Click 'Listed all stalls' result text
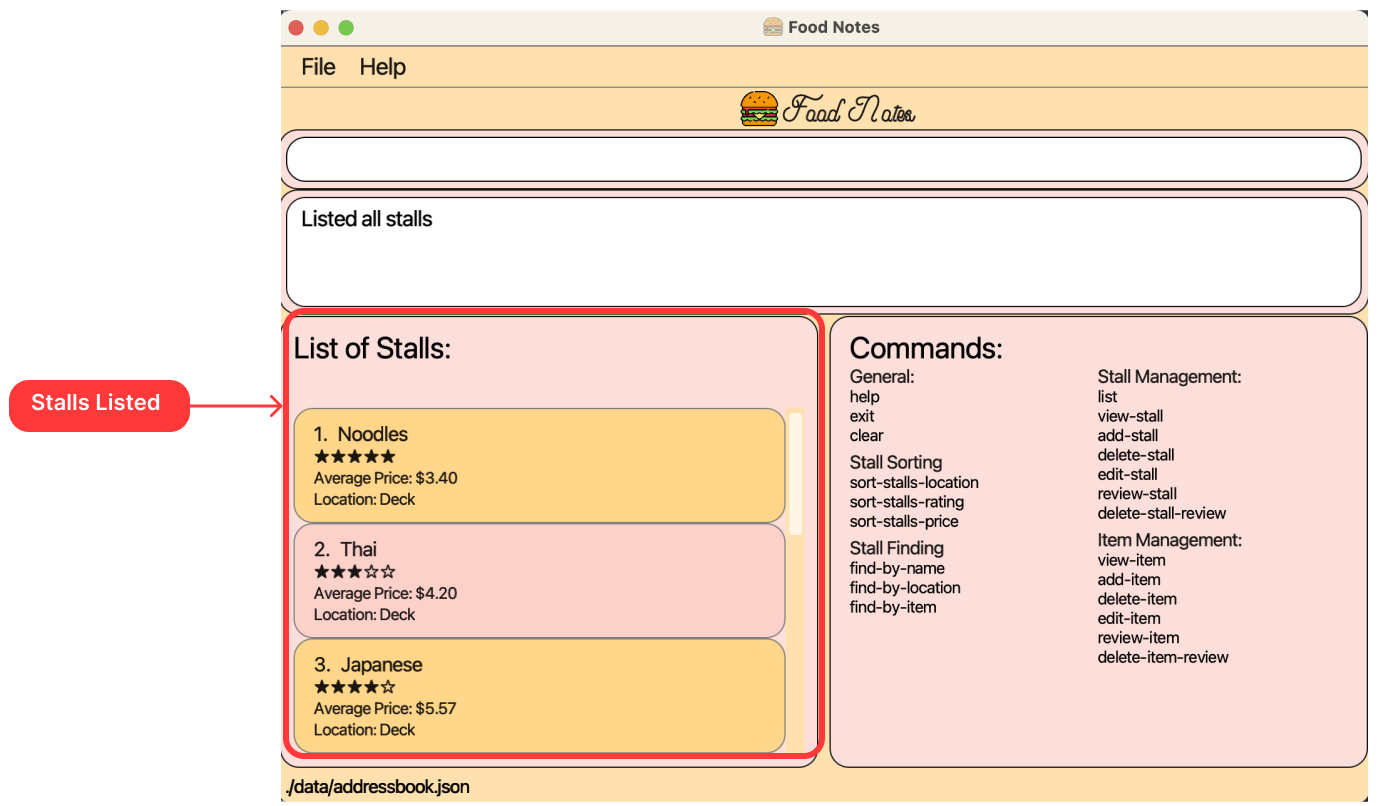1382x806 pixels. click(x=367, y=219)
